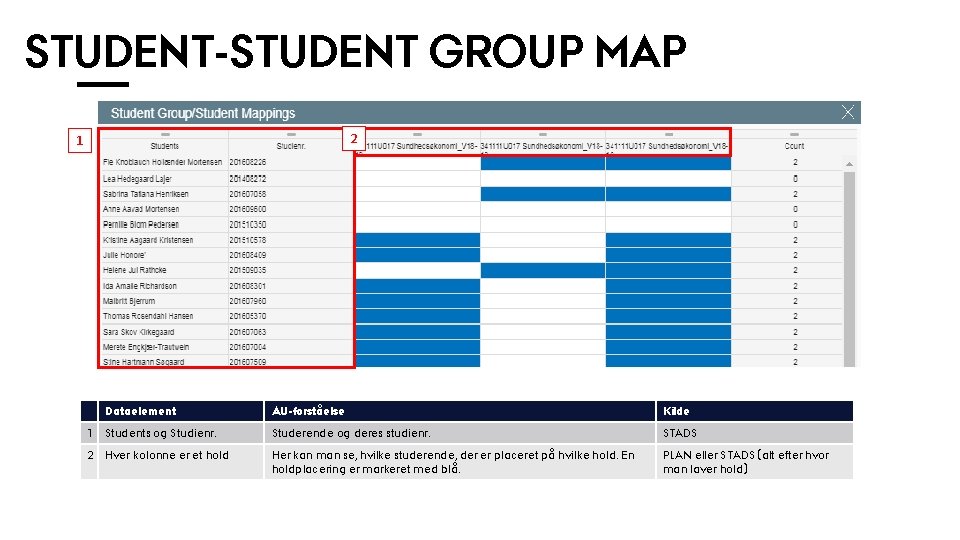Select student row Sara Skov Kirkegaard

coord(138,332)
